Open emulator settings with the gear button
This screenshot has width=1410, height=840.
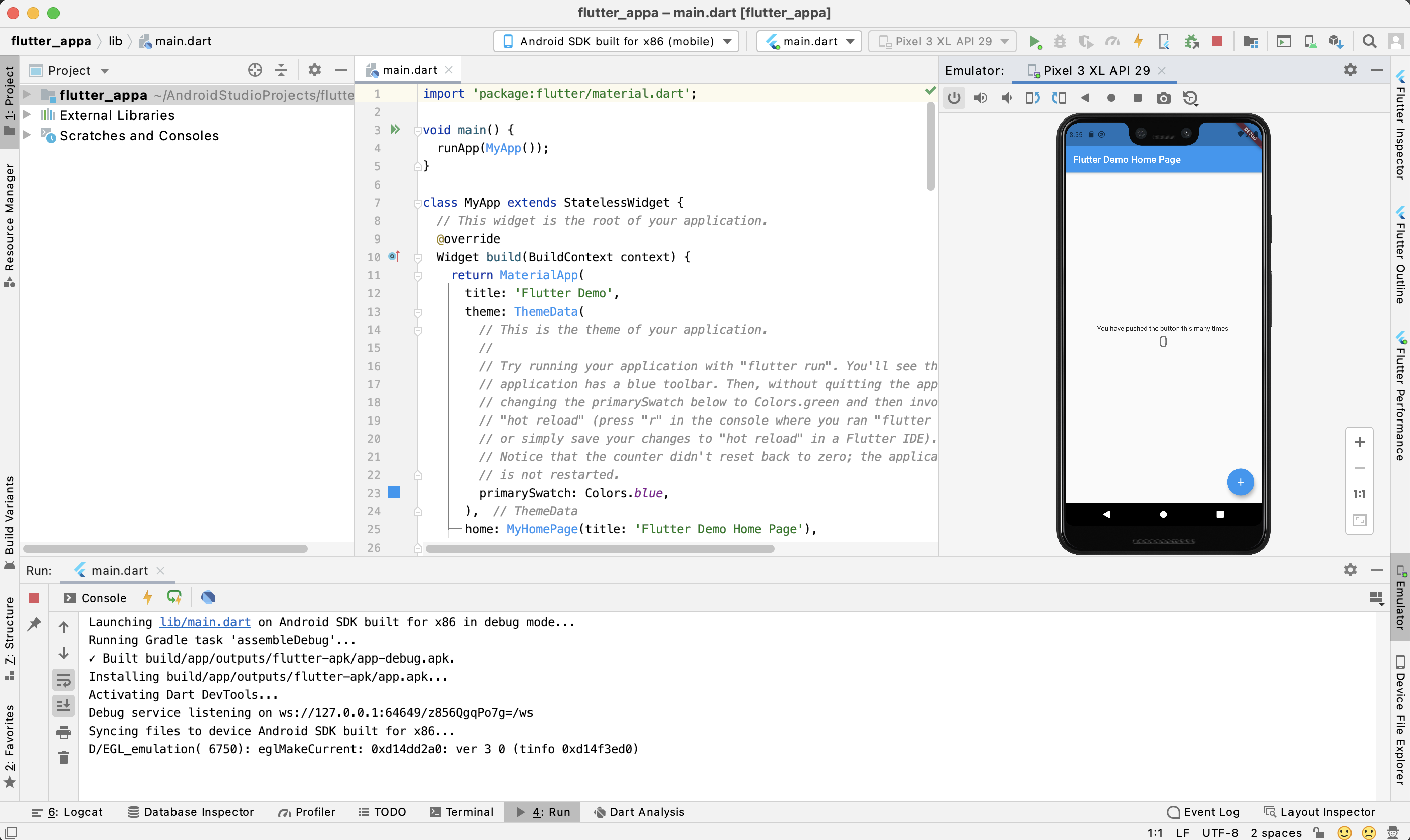(x=1350, y=70)
